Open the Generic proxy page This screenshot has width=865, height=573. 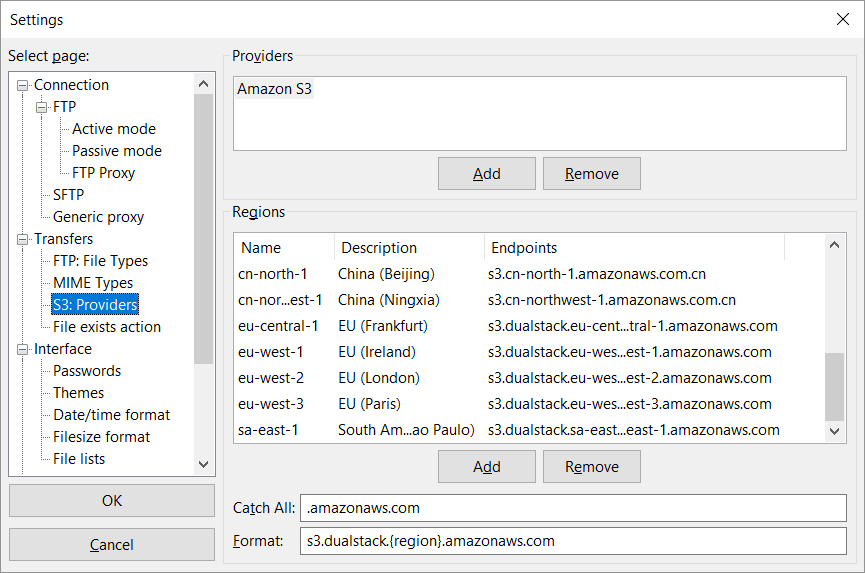(98, 217)
